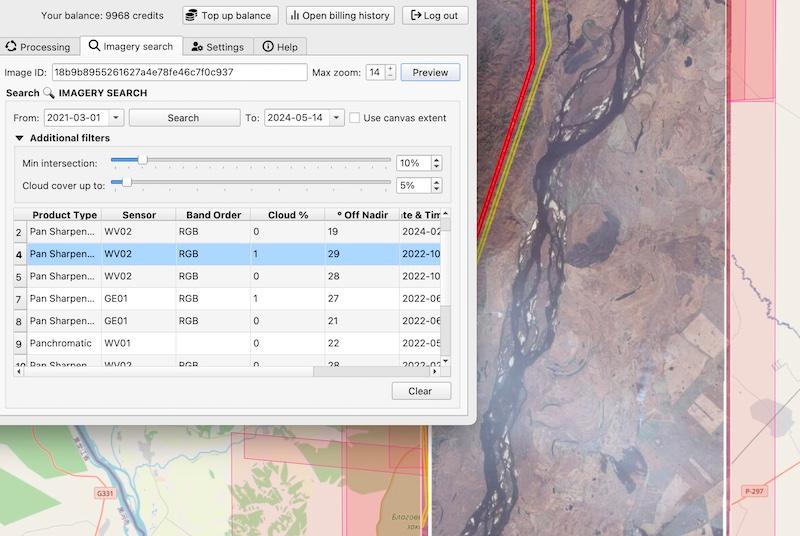Screen dimensions: 800x536
Task: Sort by Sensor column header
Action: coord(139,215)
